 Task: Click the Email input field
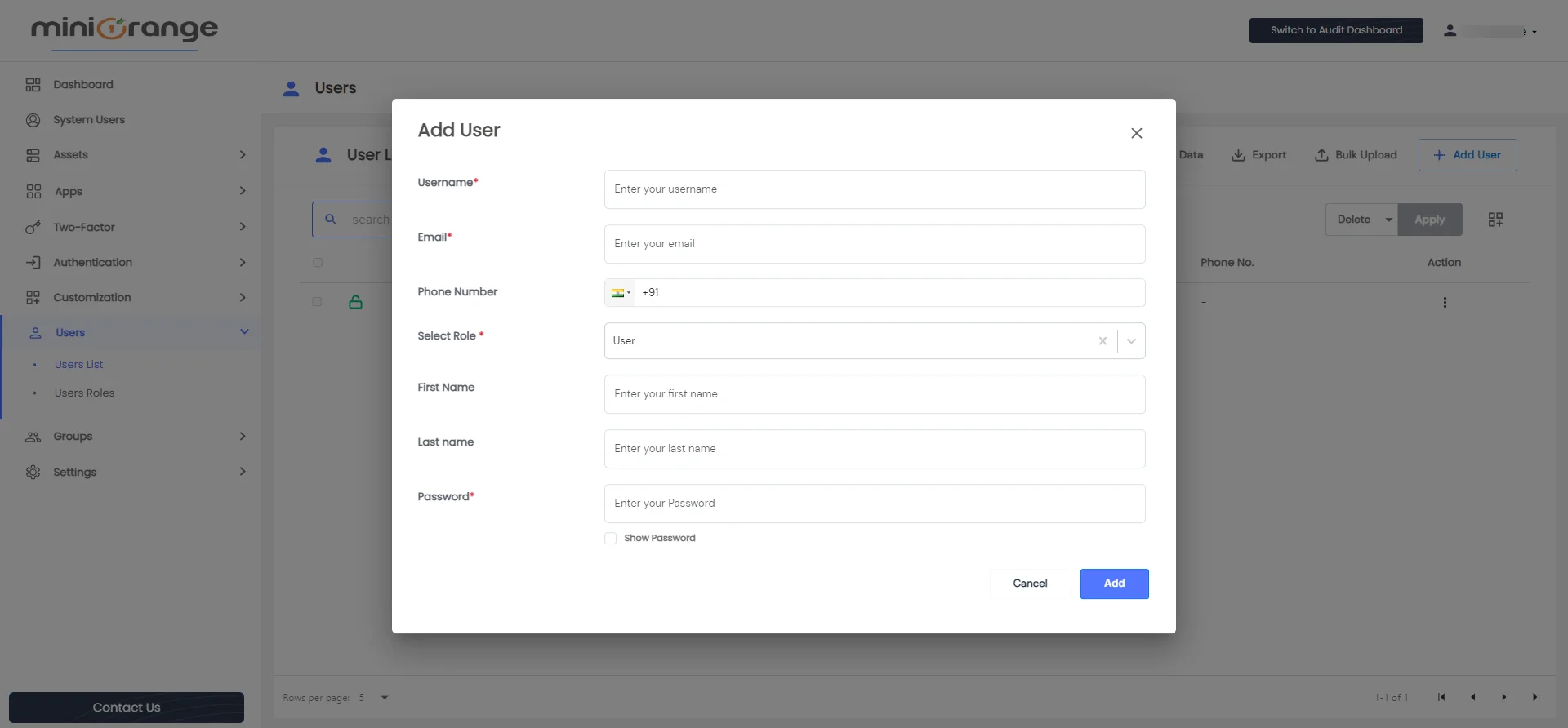point(875,244)
